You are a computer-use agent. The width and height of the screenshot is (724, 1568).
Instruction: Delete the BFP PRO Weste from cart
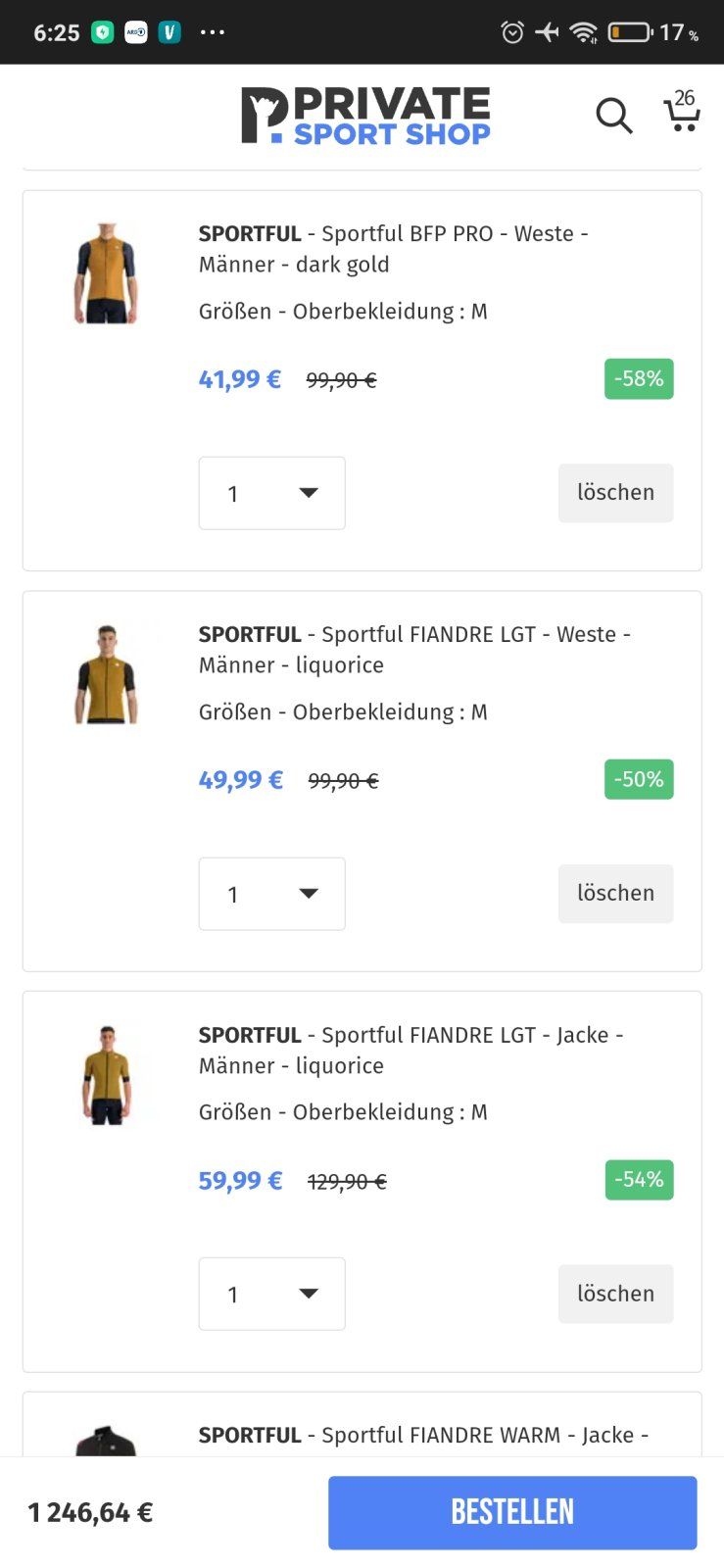pyautogui.click(x=615, y=493)
